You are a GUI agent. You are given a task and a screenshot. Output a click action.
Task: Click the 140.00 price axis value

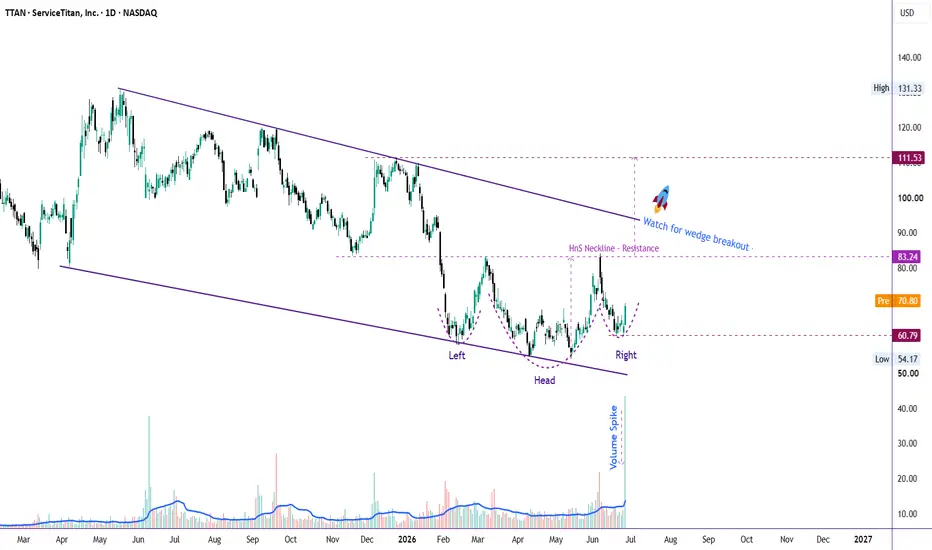[909, 58]
